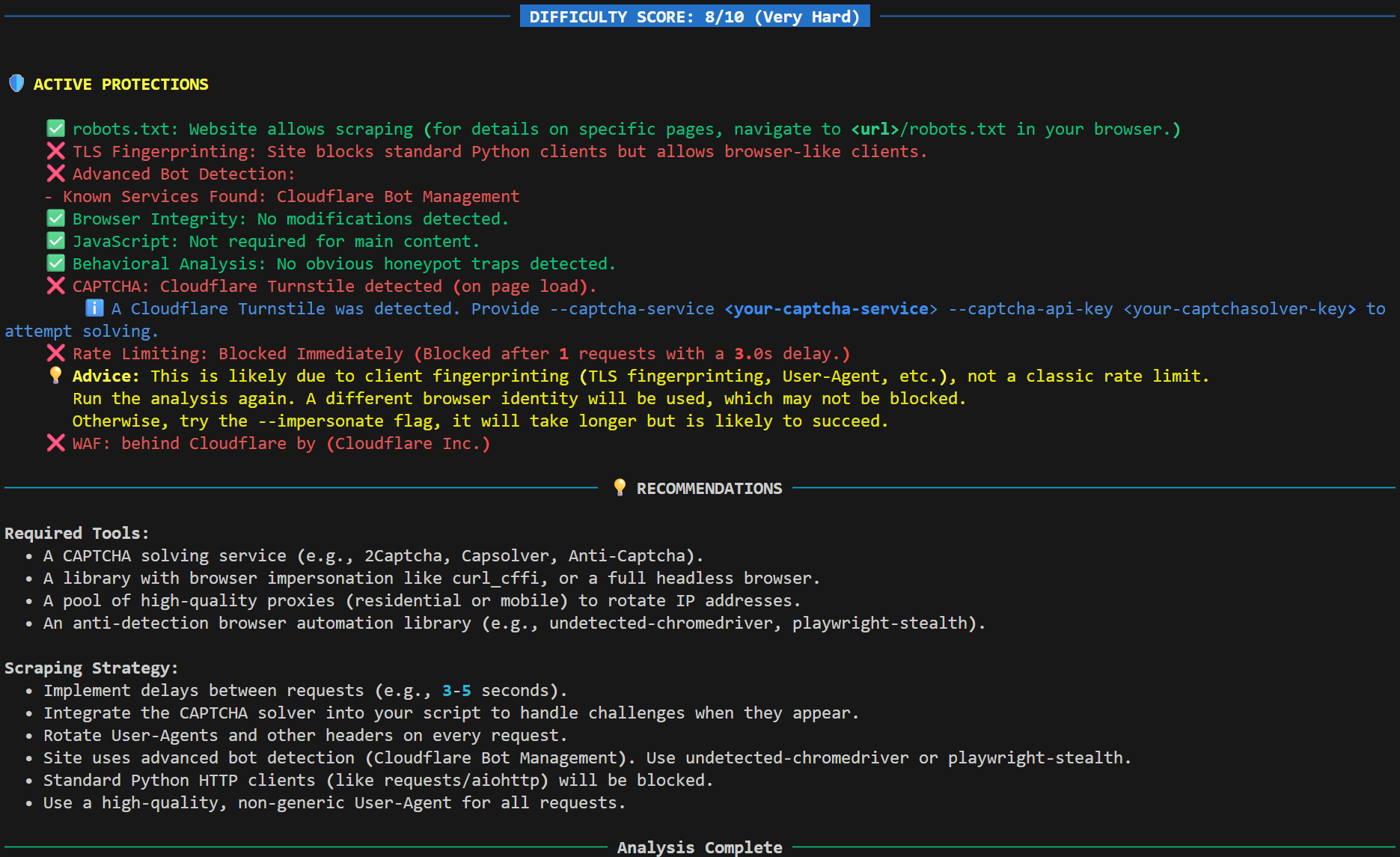
Task: Click the 'curl_cffi' library mention
Action: (496, 579)
